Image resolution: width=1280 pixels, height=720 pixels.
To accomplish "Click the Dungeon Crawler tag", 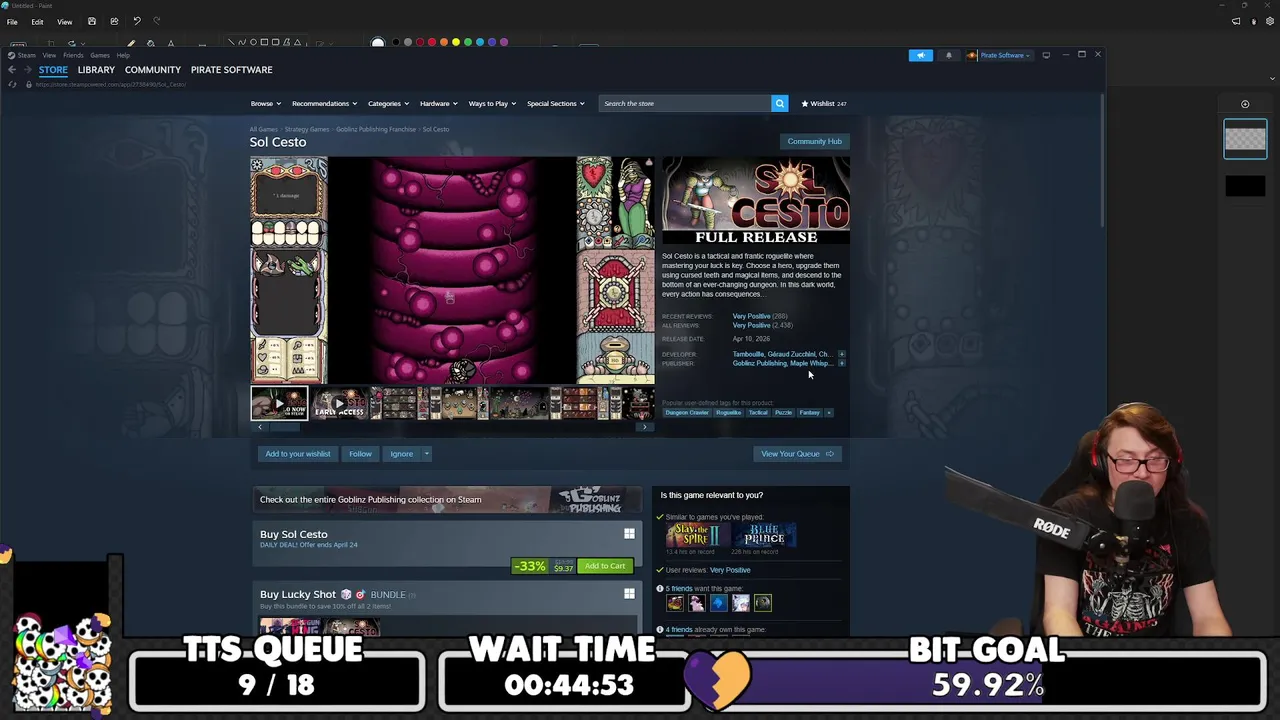I will (x=687, y=412).
